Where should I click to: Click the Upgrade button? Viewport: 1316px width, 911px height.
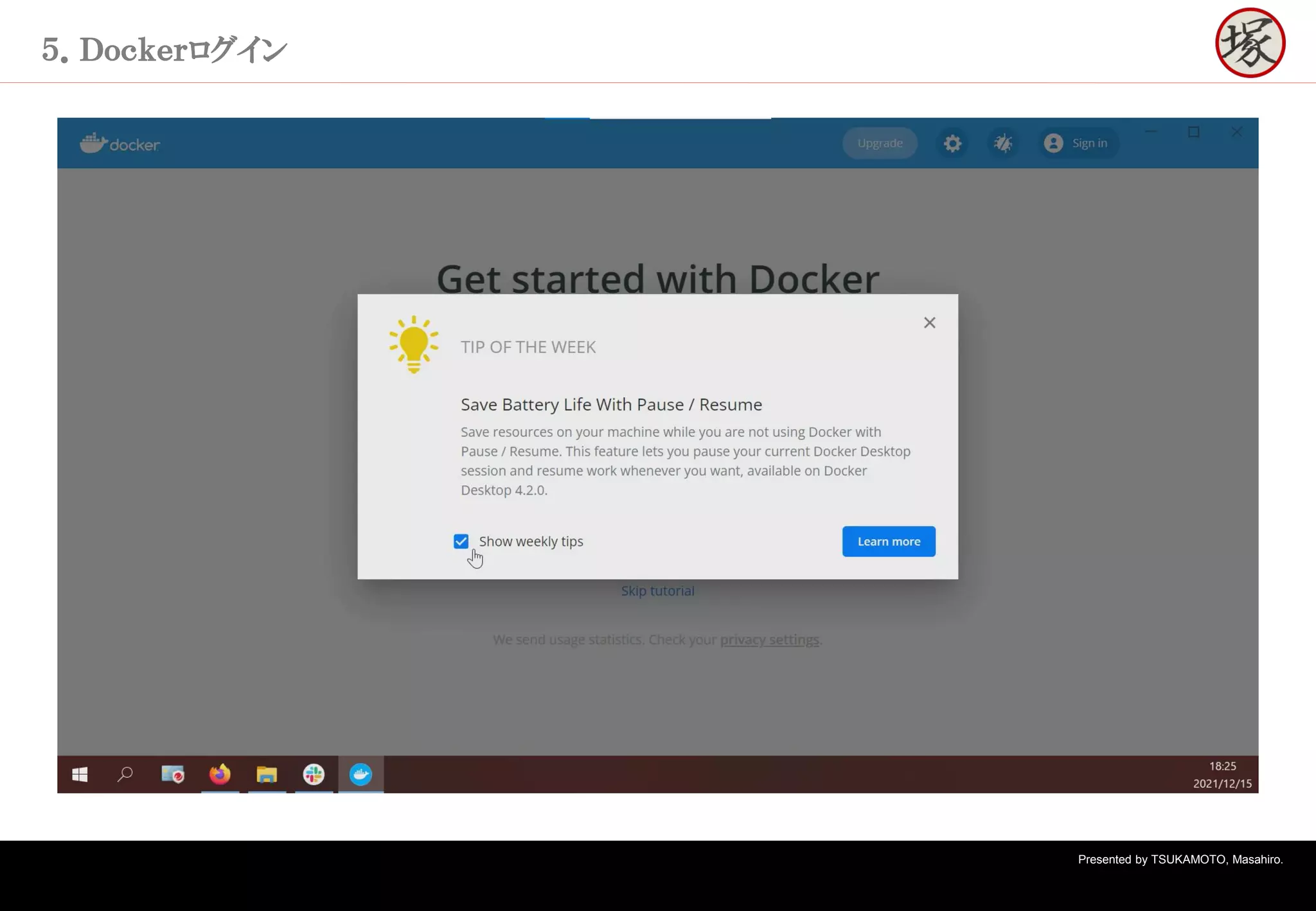coord(880,143)
